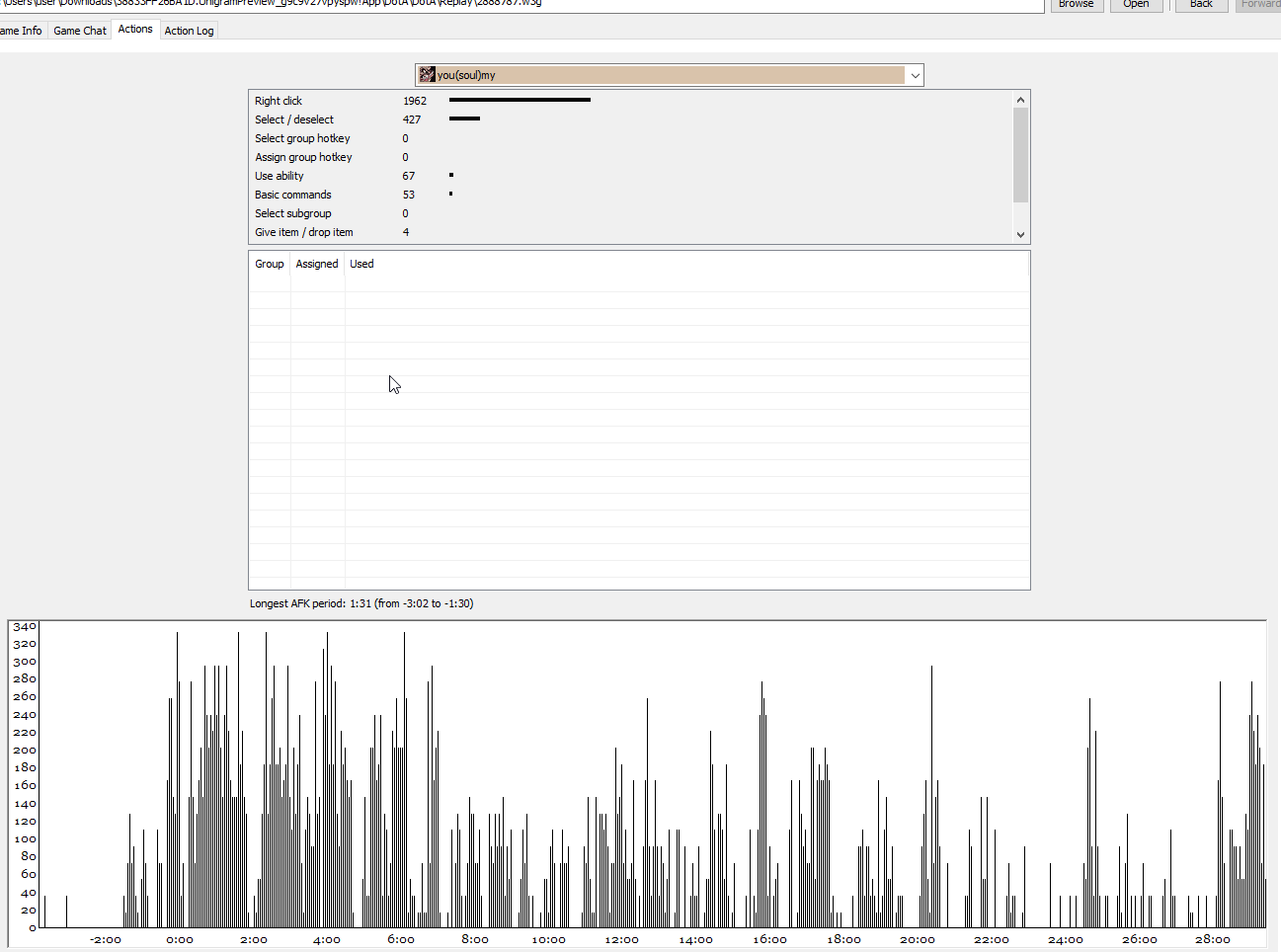Select the Right click row in the actions list
Viewport: 1281px width, 952px height.
(630, 101)
